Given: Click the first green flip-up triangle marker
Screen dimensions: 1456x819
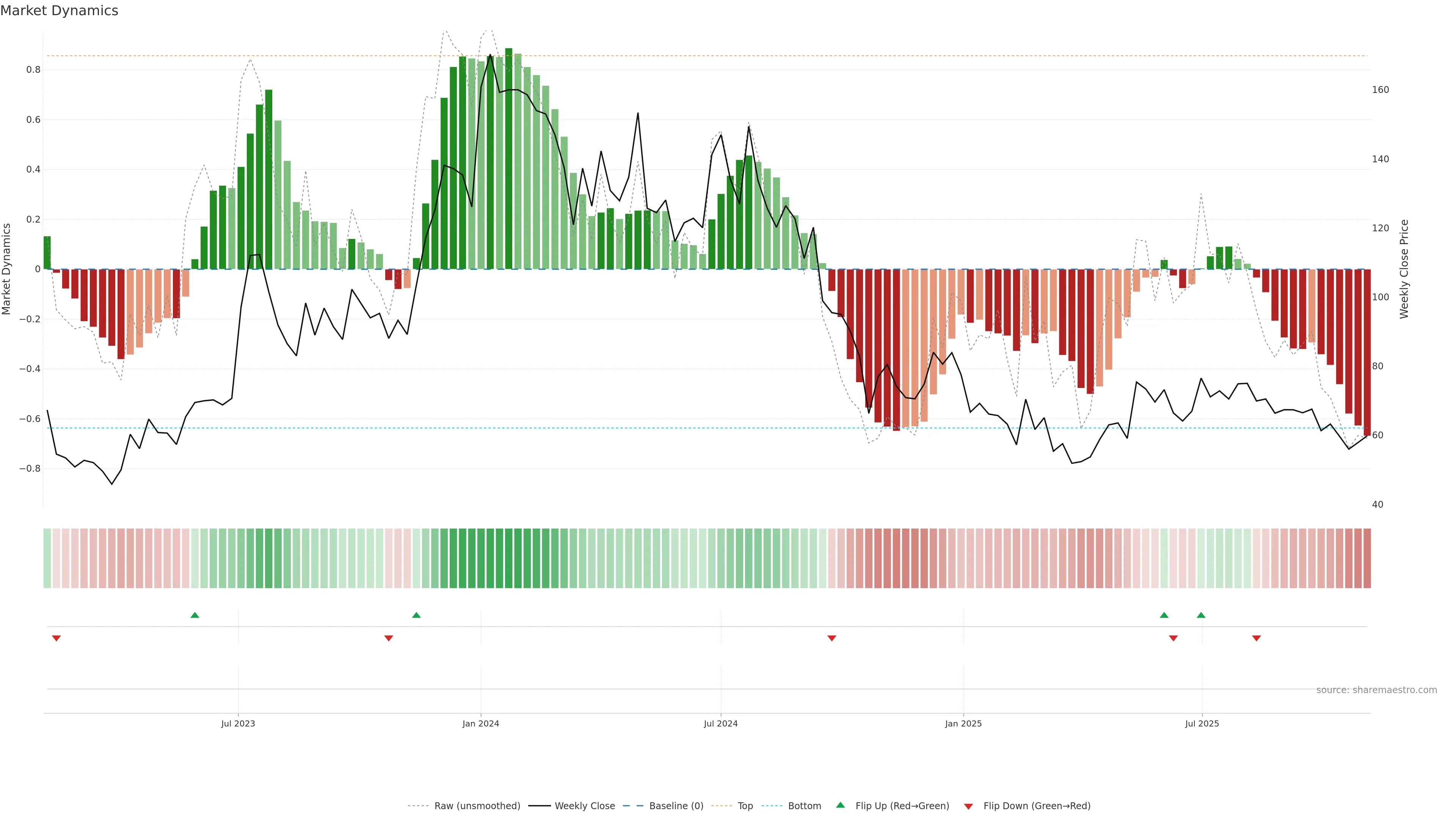Looking at the screenshot, I should 195,615.
